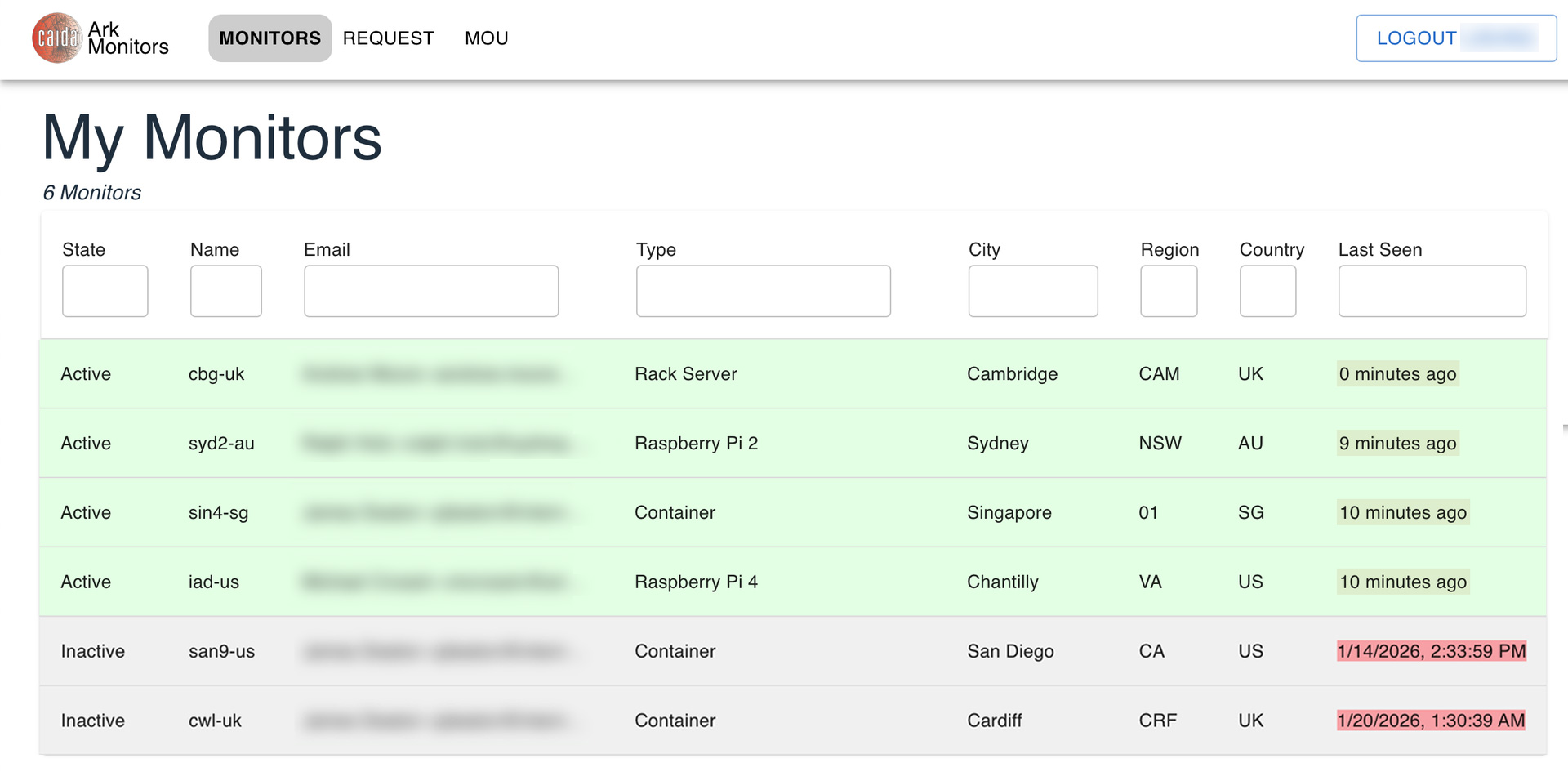Click the SG country cell
Image resolution: width=1568 pixels, height=781 pixels.
tap(1251, 513)
